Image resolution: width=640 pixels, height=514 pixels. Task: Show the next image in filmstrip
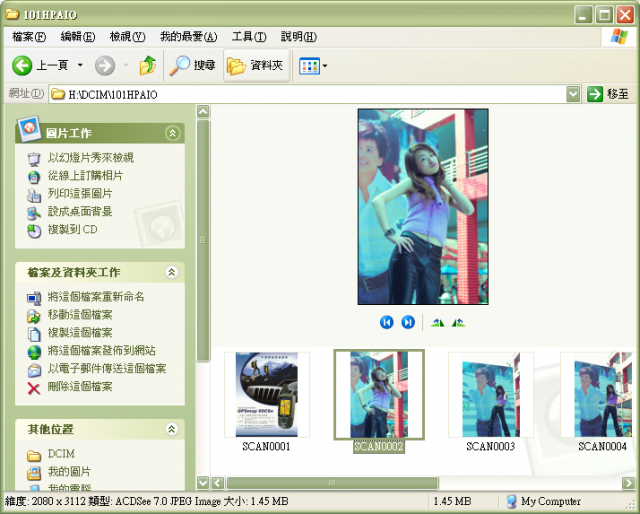408,323
